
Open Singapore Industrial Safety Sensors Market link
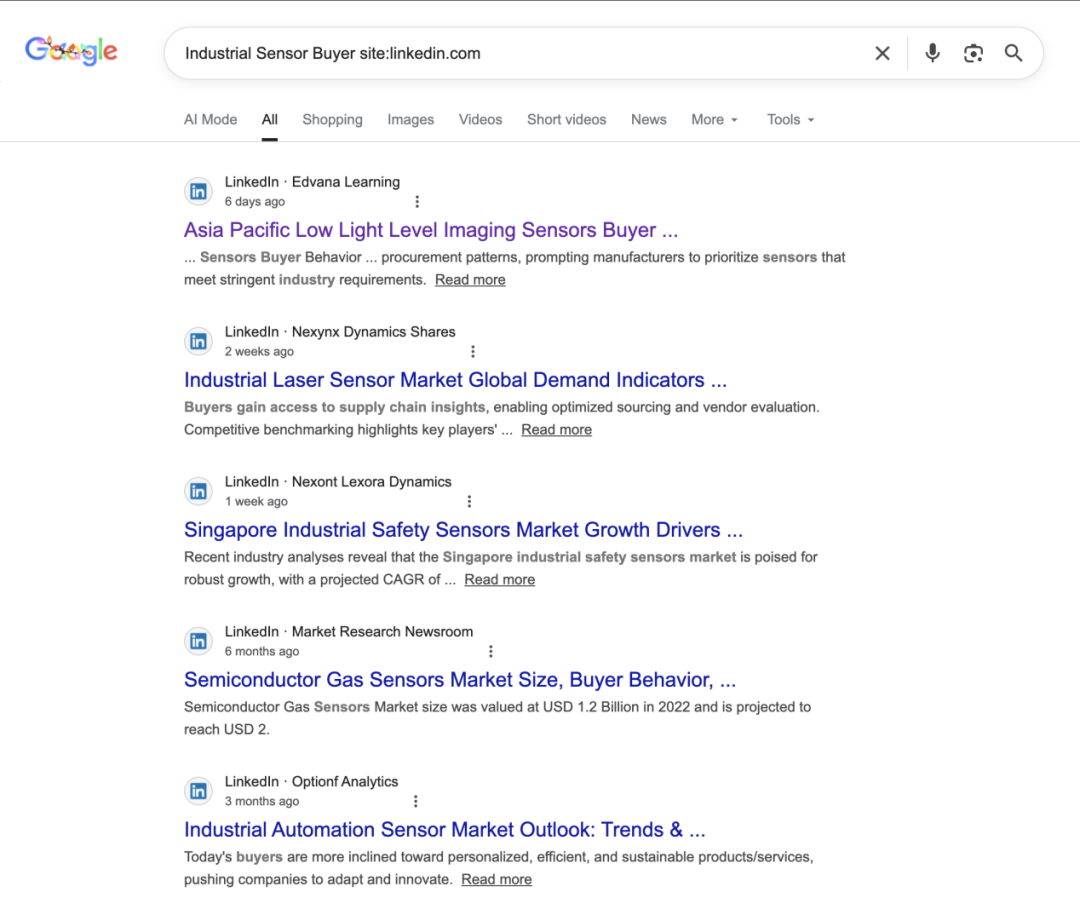click(x=463, y=531)
